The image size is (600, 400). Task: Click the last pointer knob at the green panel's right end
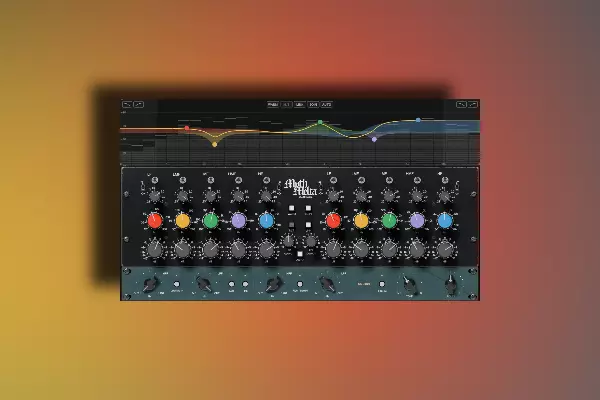pos(452,284)
